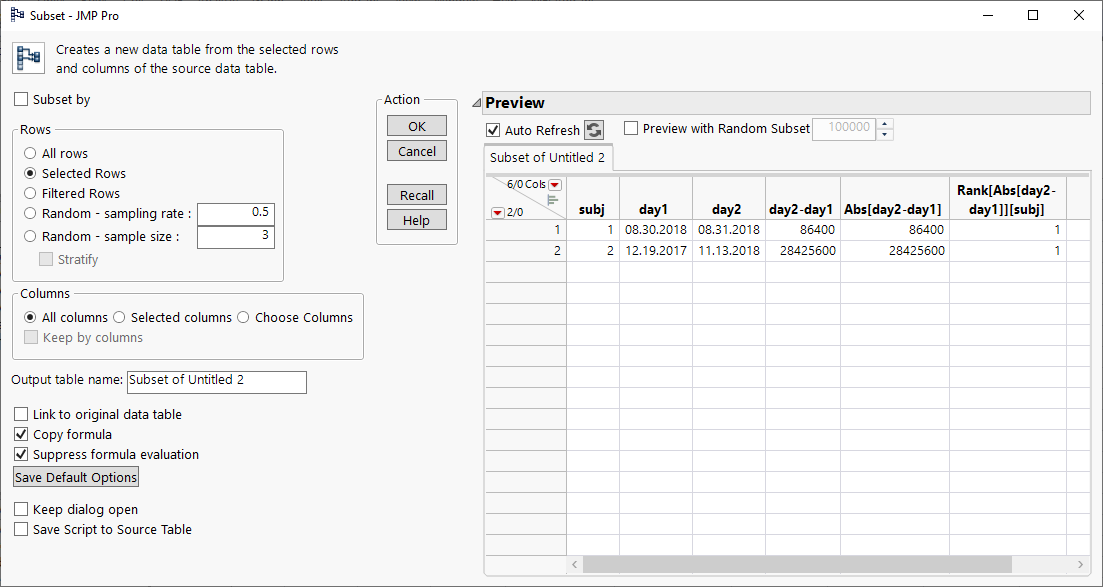1103x587 pixels.
Task: Switch to the Subset of Untitled 2 tab
Action: point(548,157)
